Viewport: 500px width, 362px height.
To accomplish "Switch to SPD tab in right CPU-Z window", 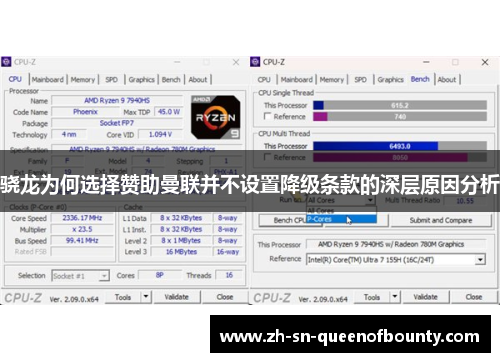I will [x=360, y=80].
